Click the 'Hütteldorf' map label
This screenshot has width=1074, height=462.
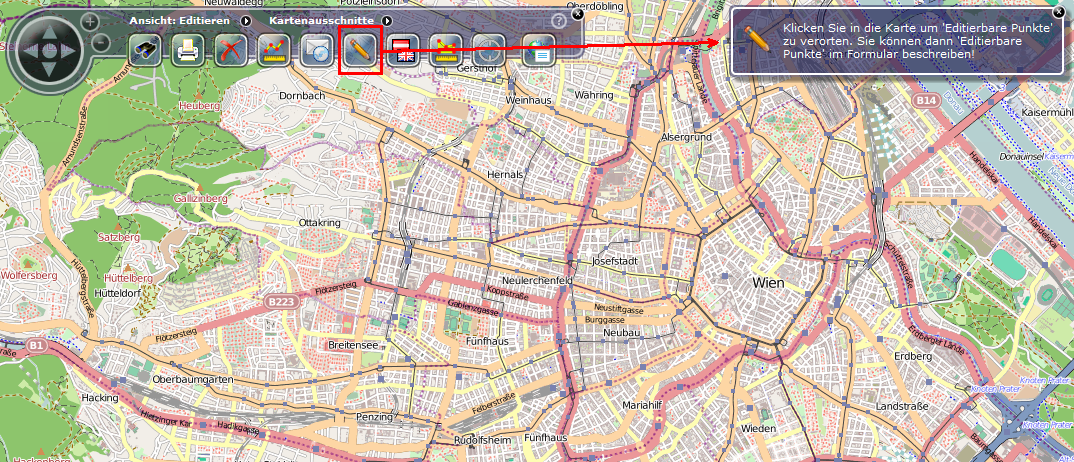point(116,292)
